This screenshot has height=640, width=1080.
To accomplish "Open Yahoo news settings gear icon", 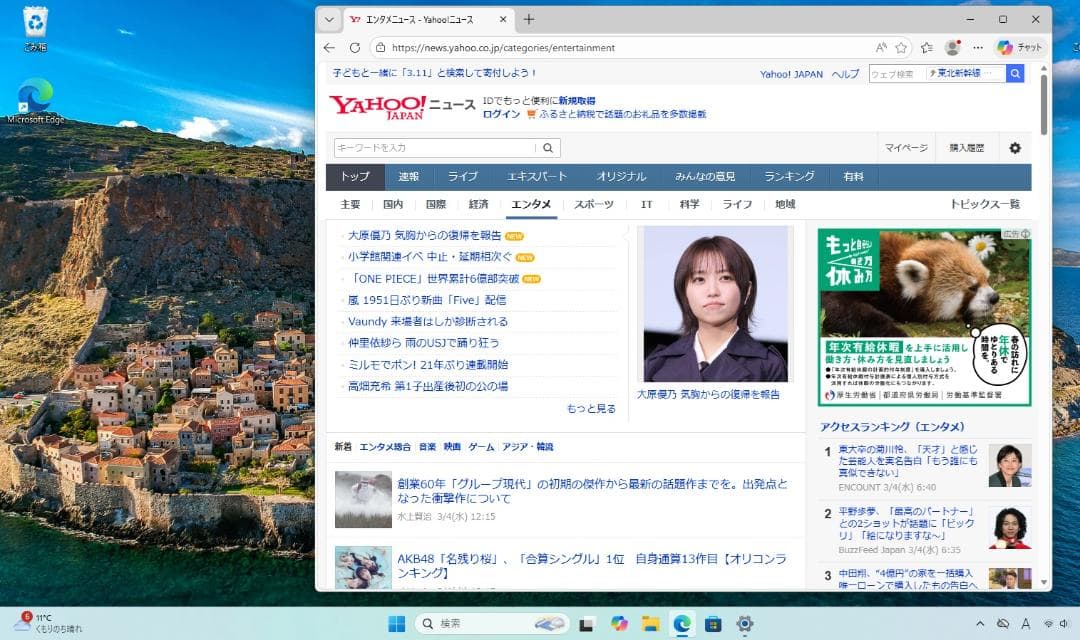I will 1015,148.
